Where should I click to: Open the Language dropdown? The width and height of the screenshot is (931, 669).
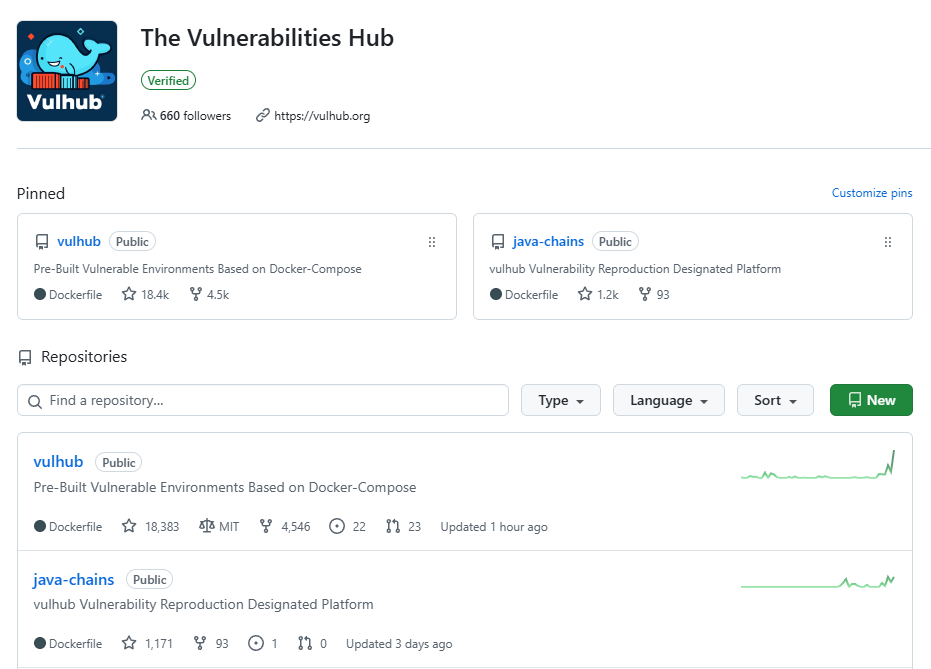click(x=669, y=401)
